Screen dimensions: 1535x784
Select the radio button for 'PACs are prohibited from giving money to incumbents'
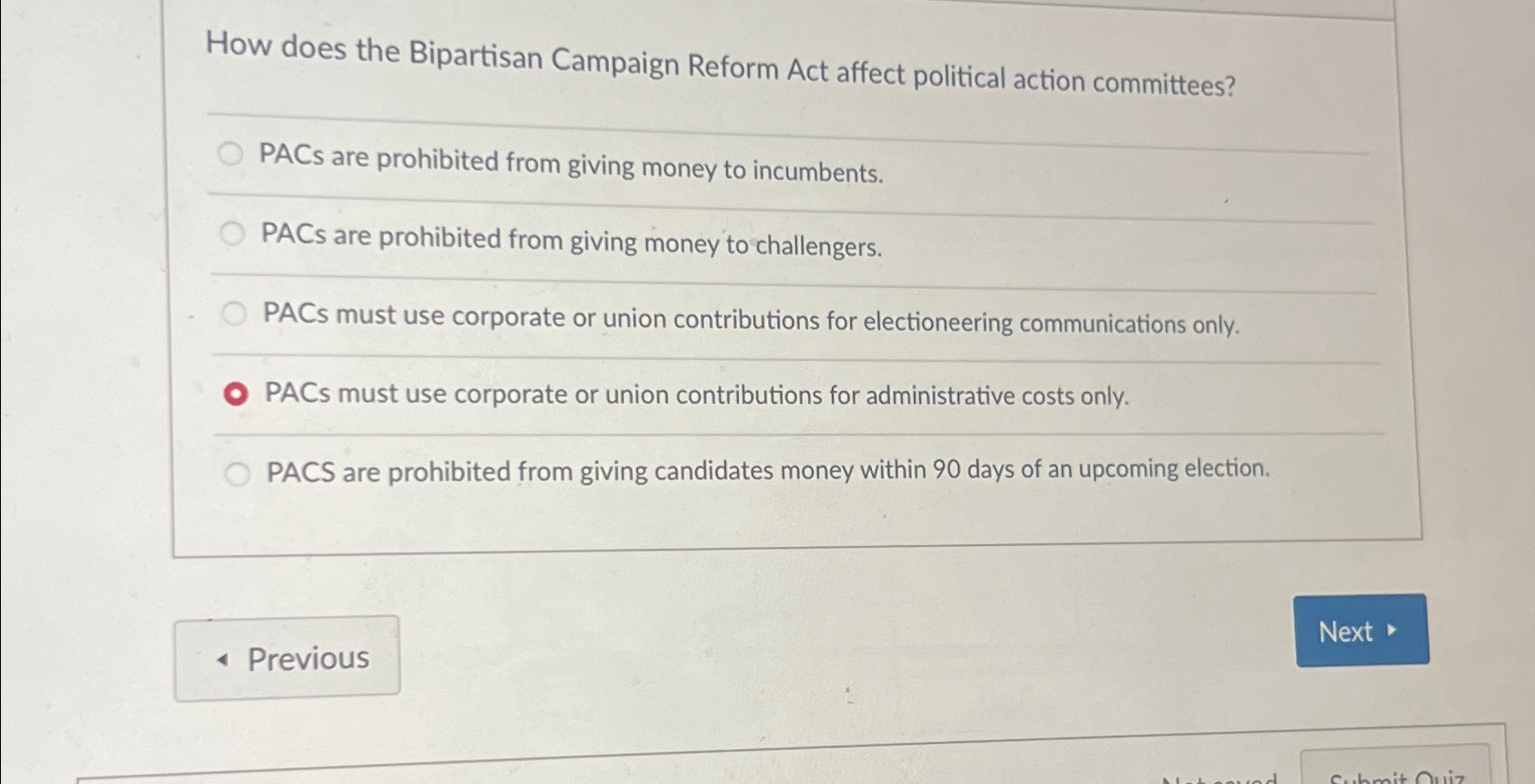click(x=231, y=156)
